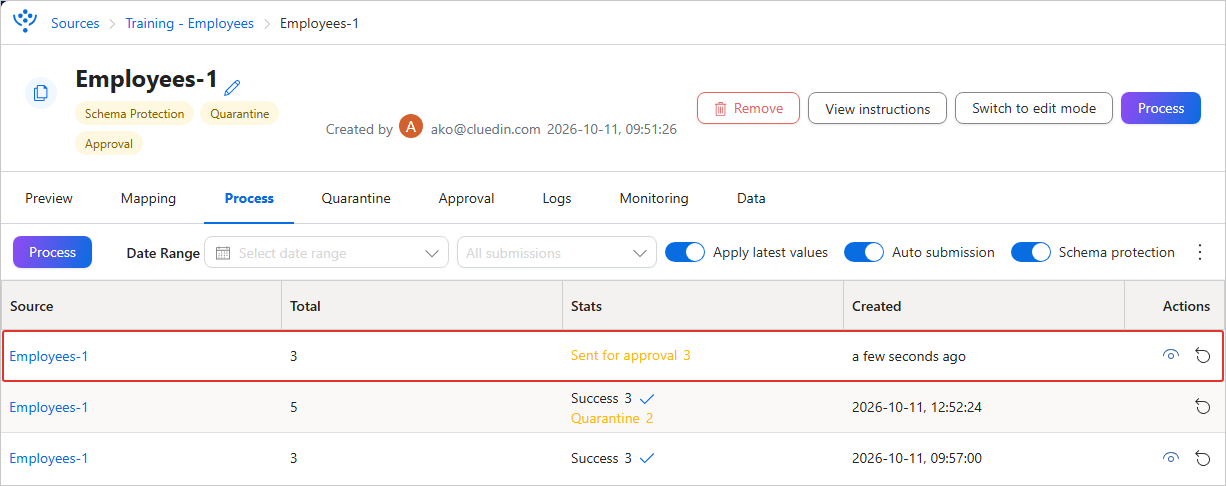
Task: Open the three-dot more options menu
Action: click(x=1200, y=252)
